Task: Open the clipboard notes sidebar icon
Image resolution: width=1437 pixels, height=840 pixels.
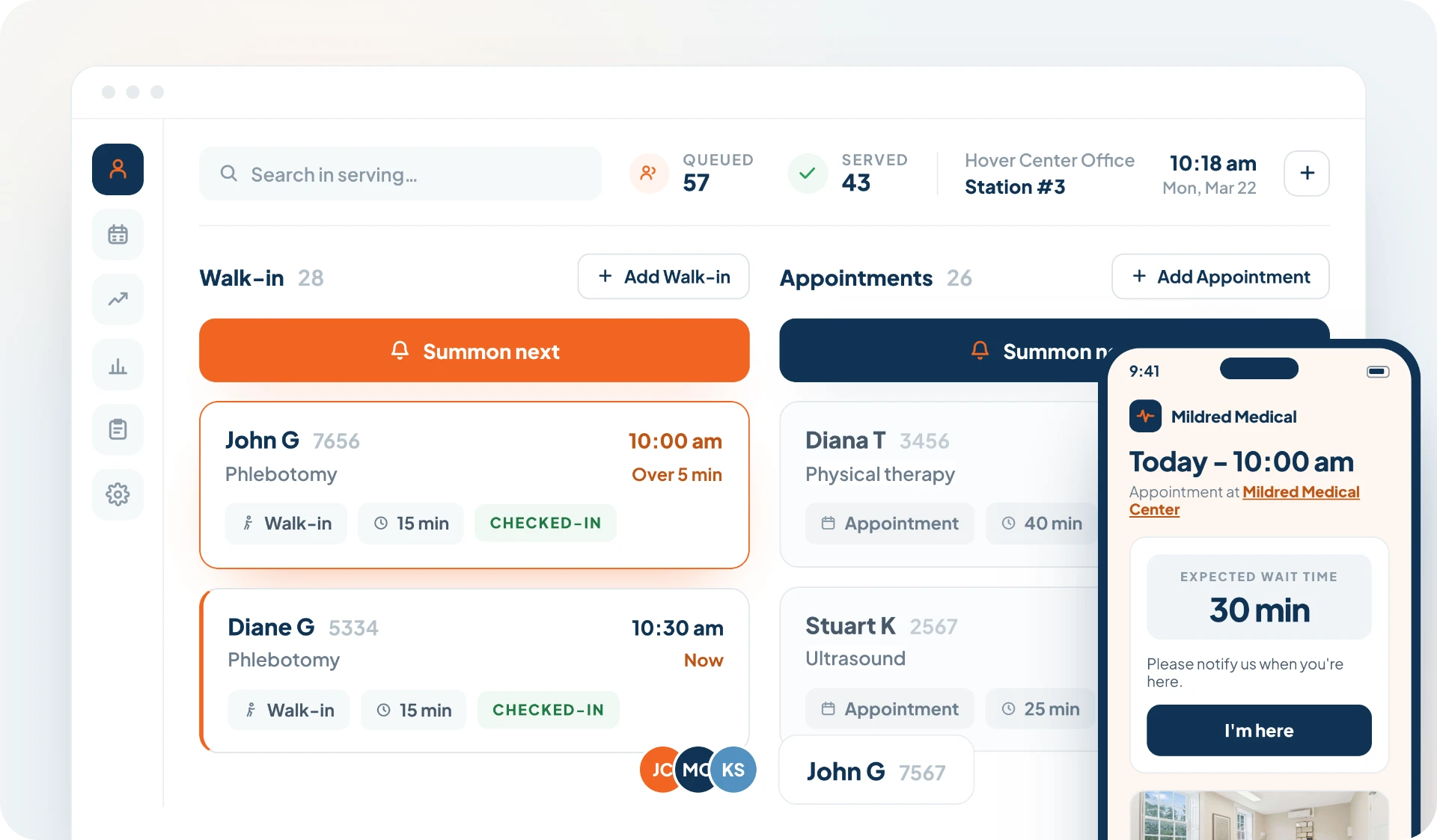Action: click(118, 429)
